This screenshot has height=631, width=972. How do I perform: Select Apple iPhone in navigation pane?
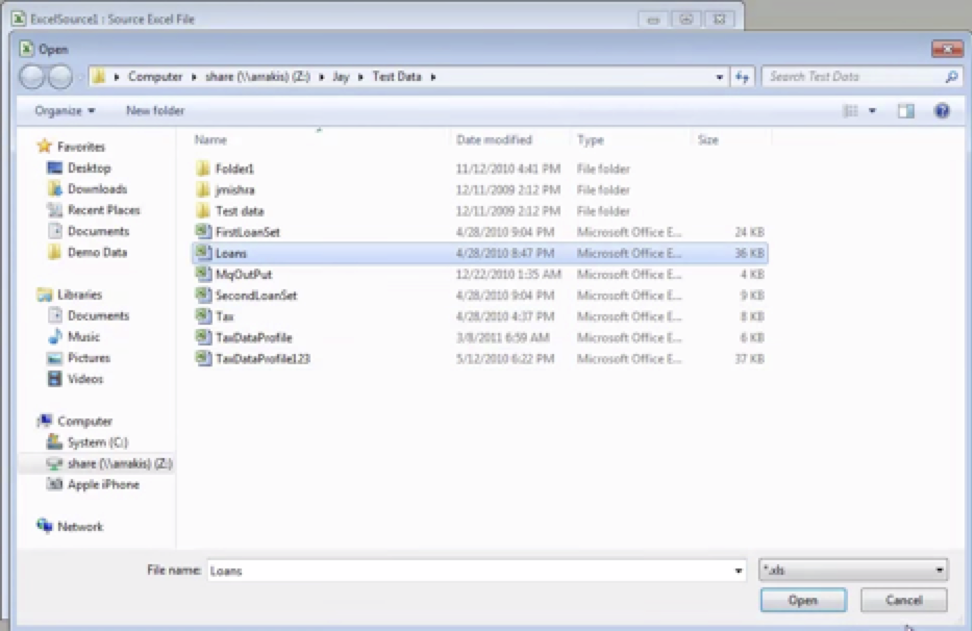click(103, 485)
